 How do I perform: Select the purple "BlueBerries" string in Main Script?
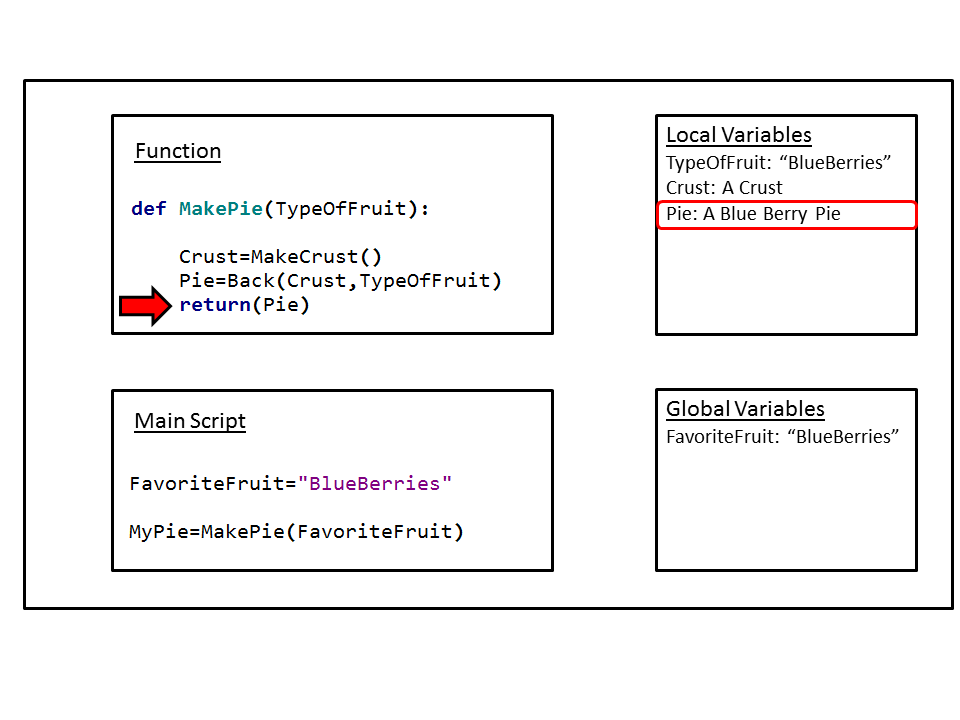[375, 484]
